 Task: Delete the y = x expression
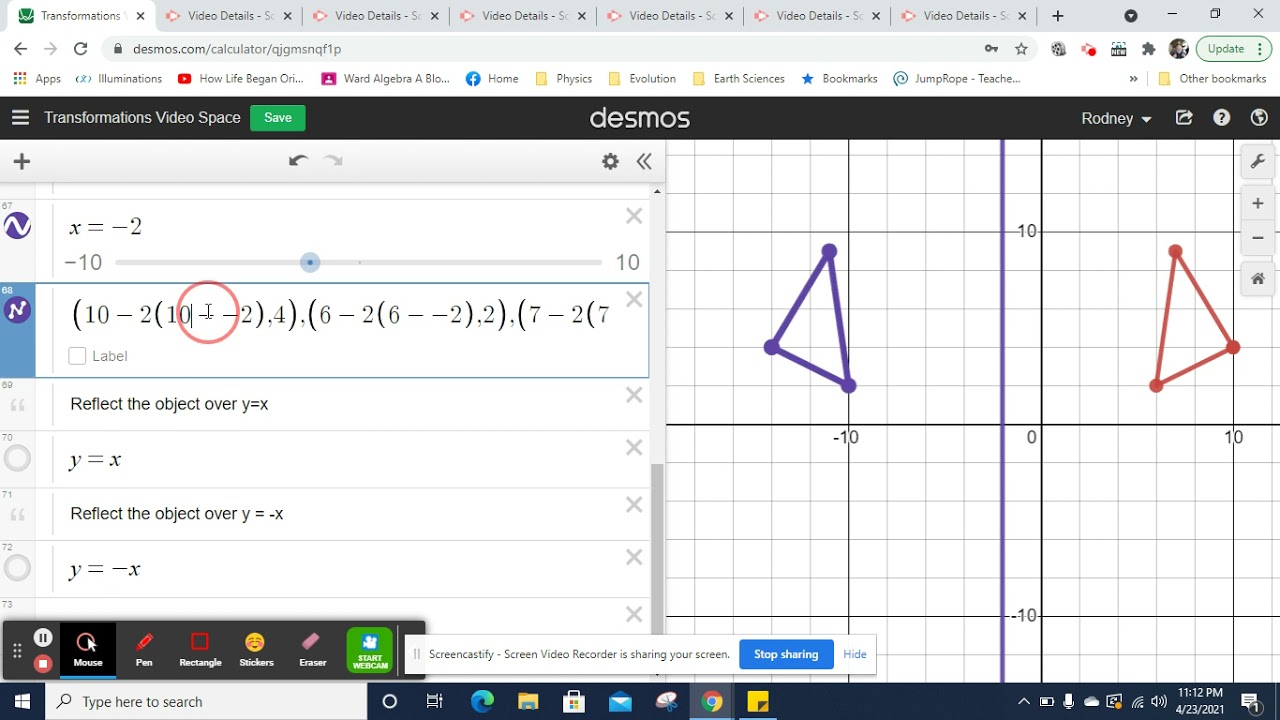click(x=634, y=448)
